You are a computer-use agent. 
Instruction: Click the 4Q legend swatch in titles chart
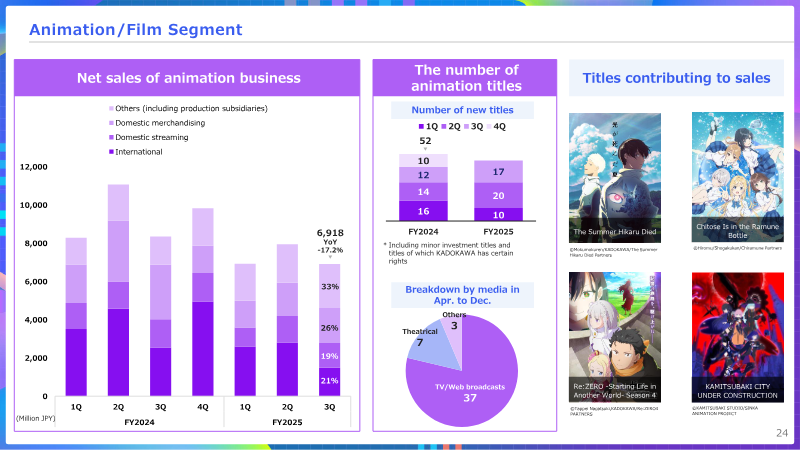pos(489,127)
